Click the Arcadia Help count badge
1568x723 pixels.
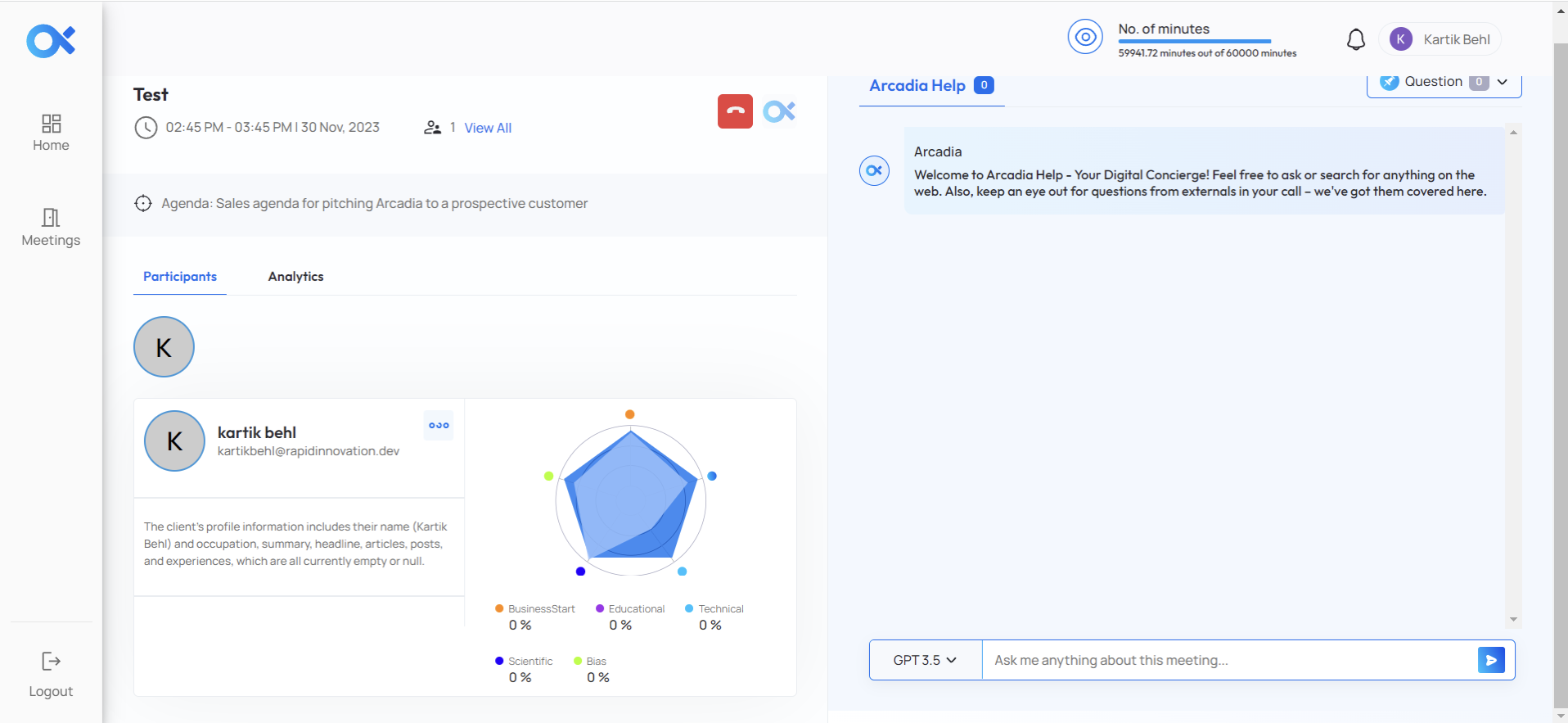[984, 85]
